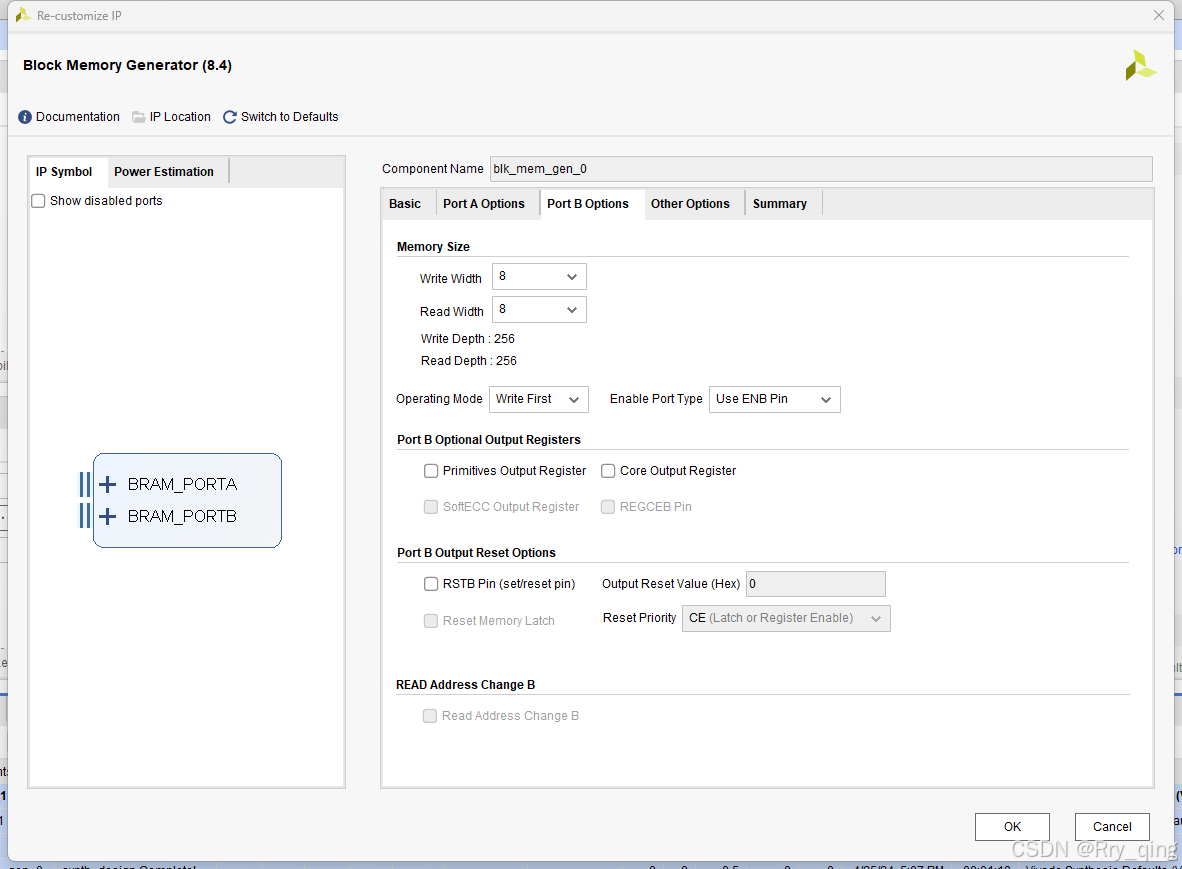
Task: Click the BRAM_PORTB port label
Action: point(182,516)
